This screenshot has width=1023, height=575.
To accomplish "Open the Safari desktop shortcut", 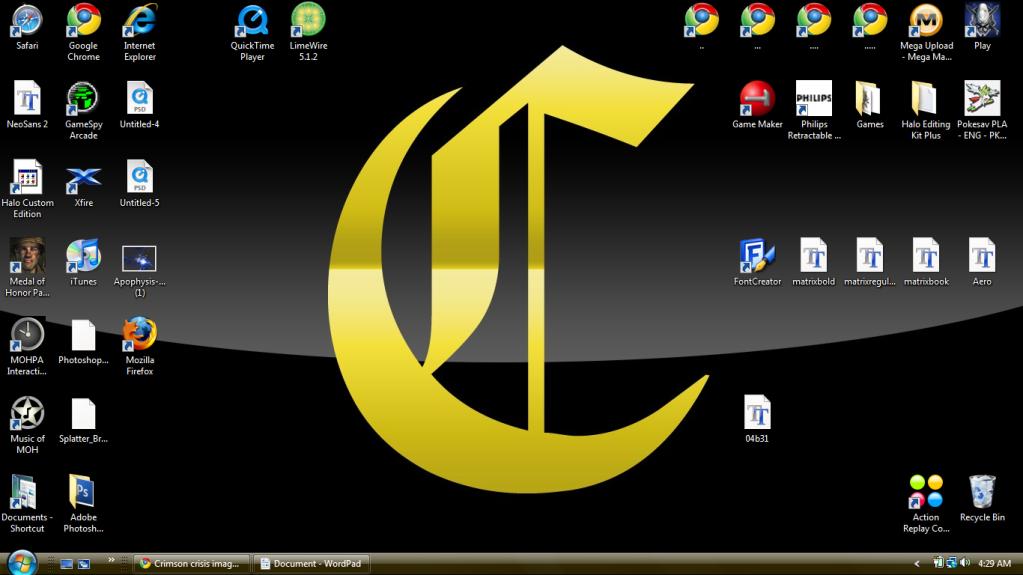I will [x=27, y=20].
